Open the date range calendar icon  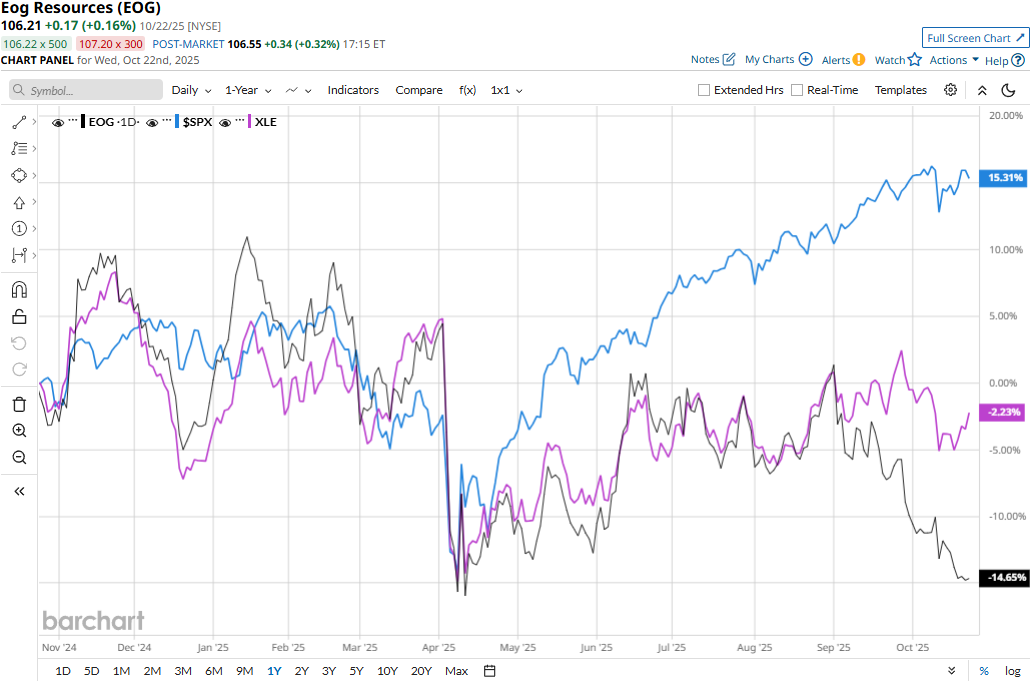click(490, 671)
